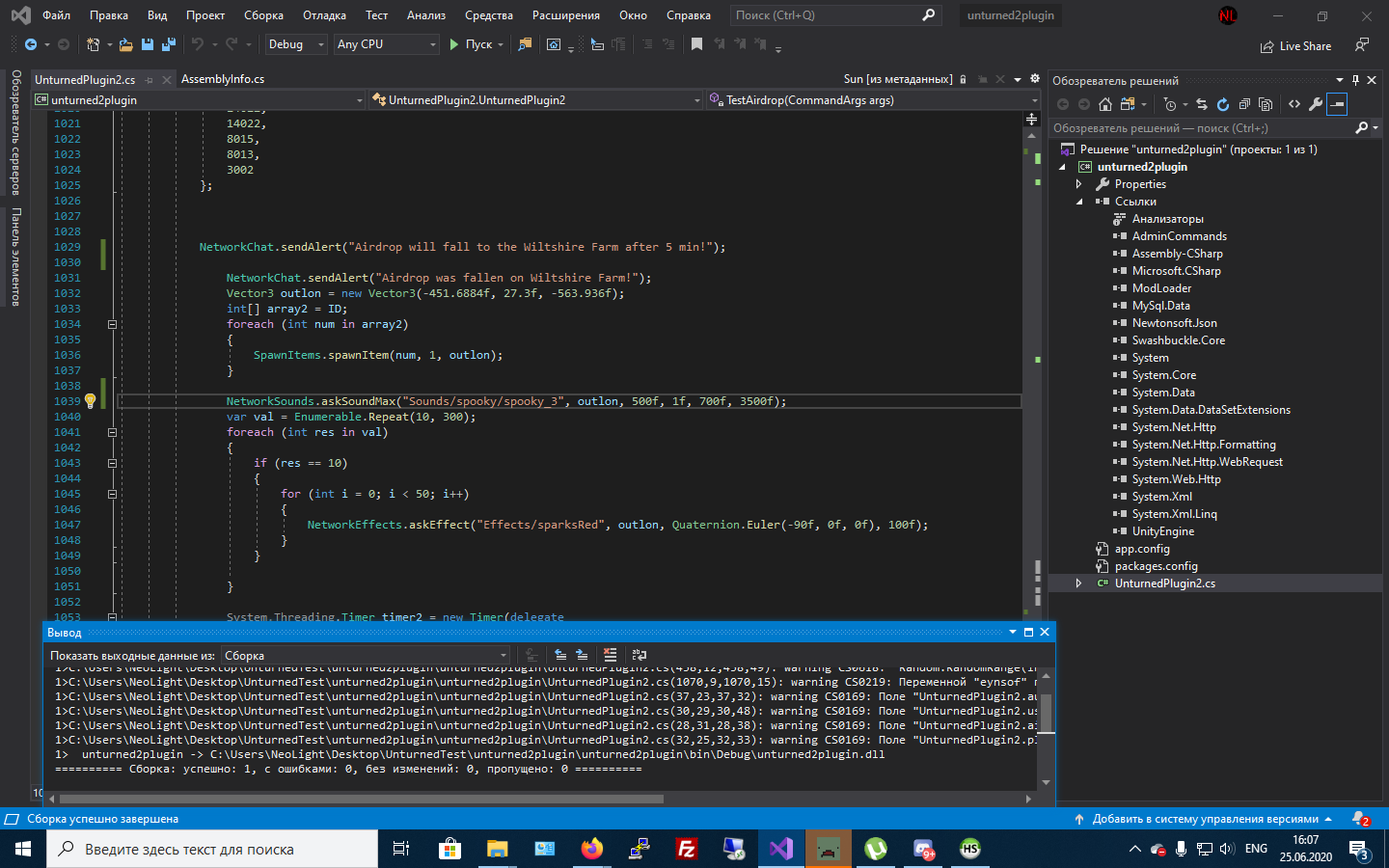Open Firefox from the Windows taskbar
This screenshot has height=868, width=1389.
pyautogui.click(x=592, y=849)
